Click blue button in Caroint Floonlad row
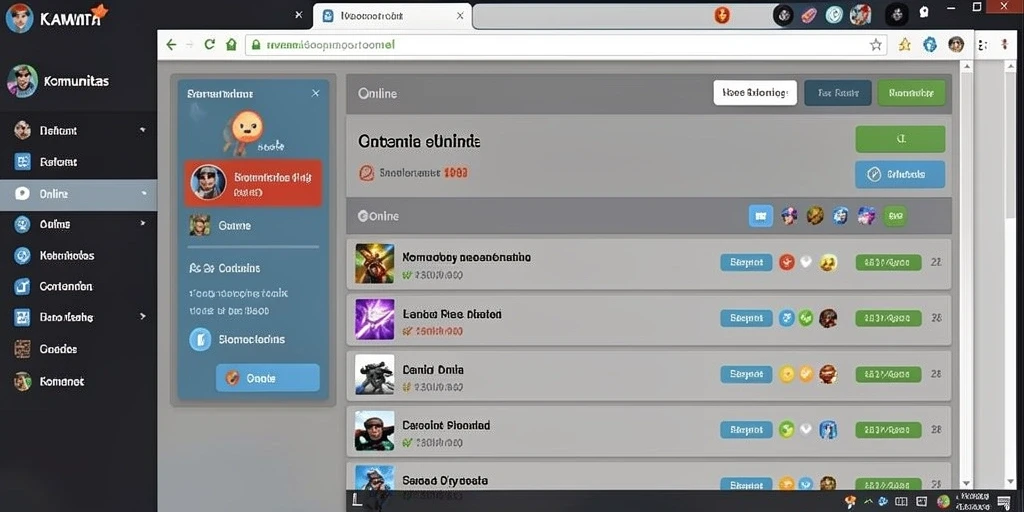Screen dimensions: 1024x512 (x=746, y=430)
